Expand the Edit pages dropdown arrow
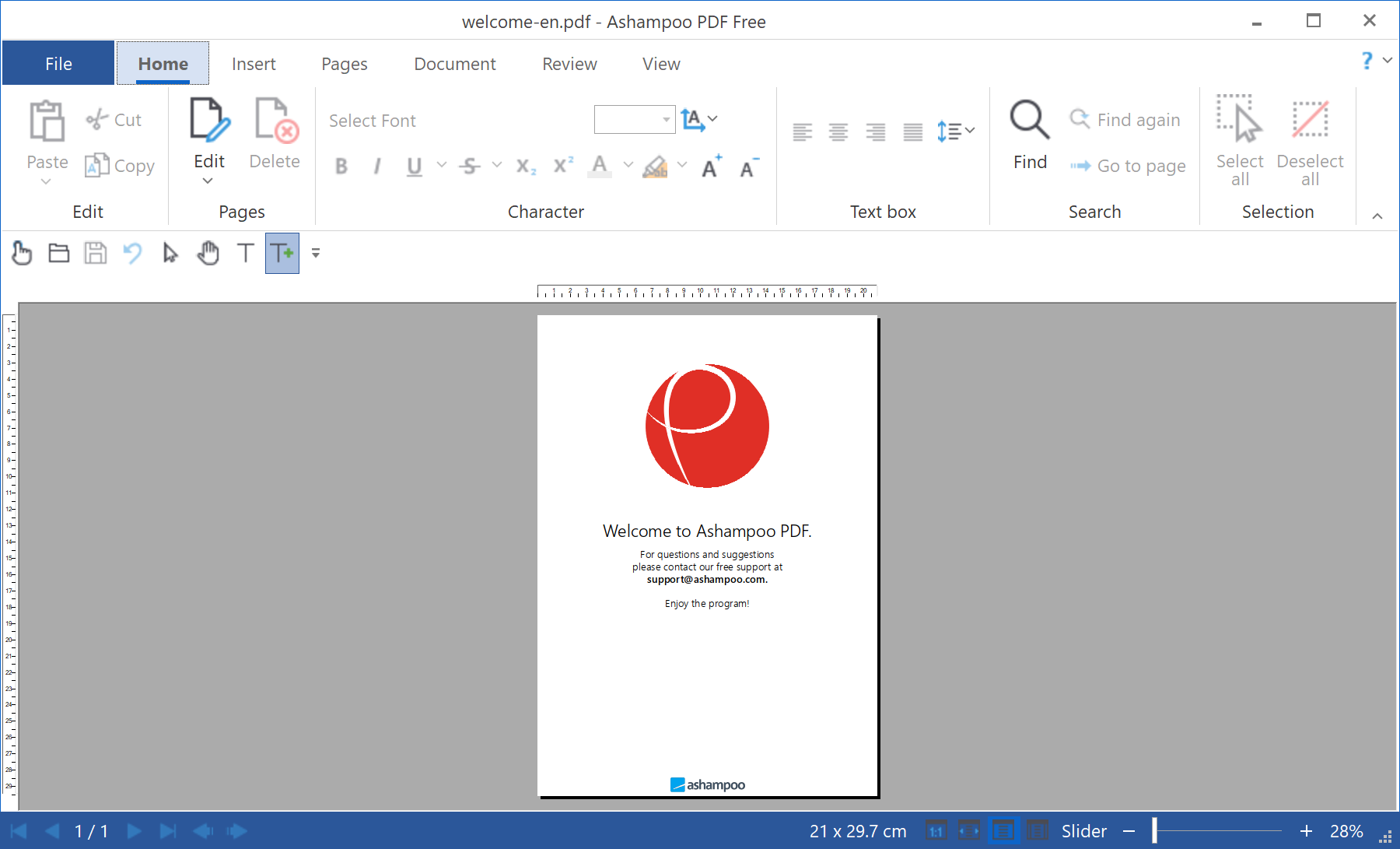 point(208,181)
